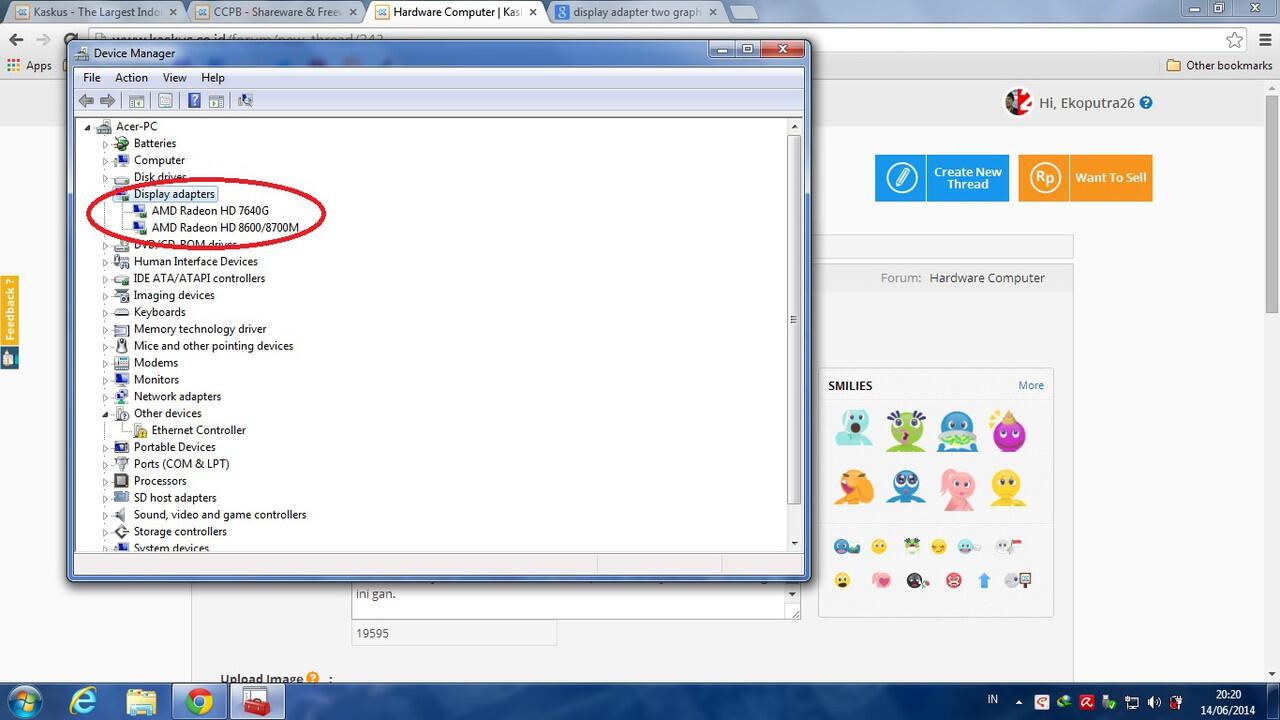The image size is (1280, 720).
Task: Open Properties via Device Manager toolbar icon
Action: (x=165, y=100)
